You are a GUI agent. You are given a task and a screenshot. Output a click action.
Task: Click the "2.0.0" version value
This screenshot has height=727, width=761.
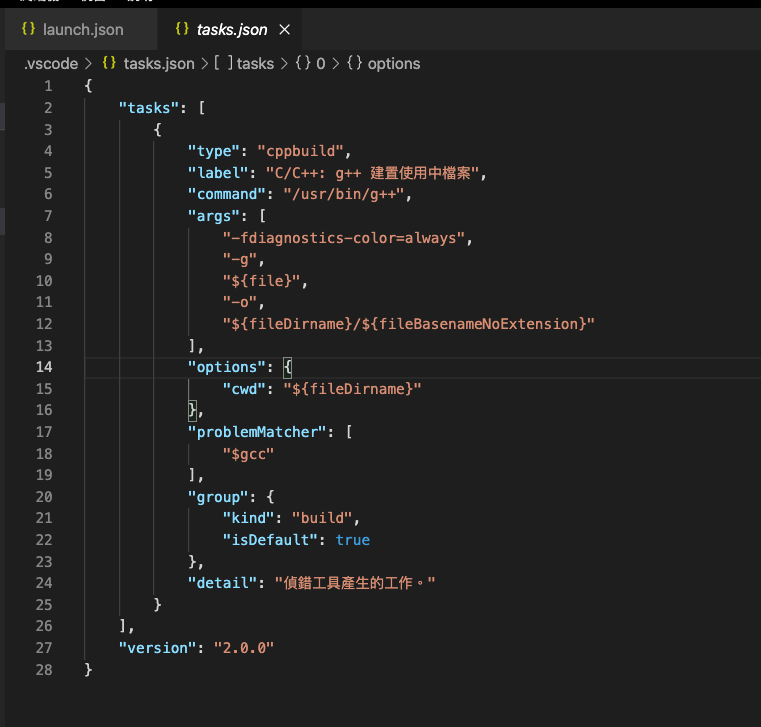coord(243,648)
